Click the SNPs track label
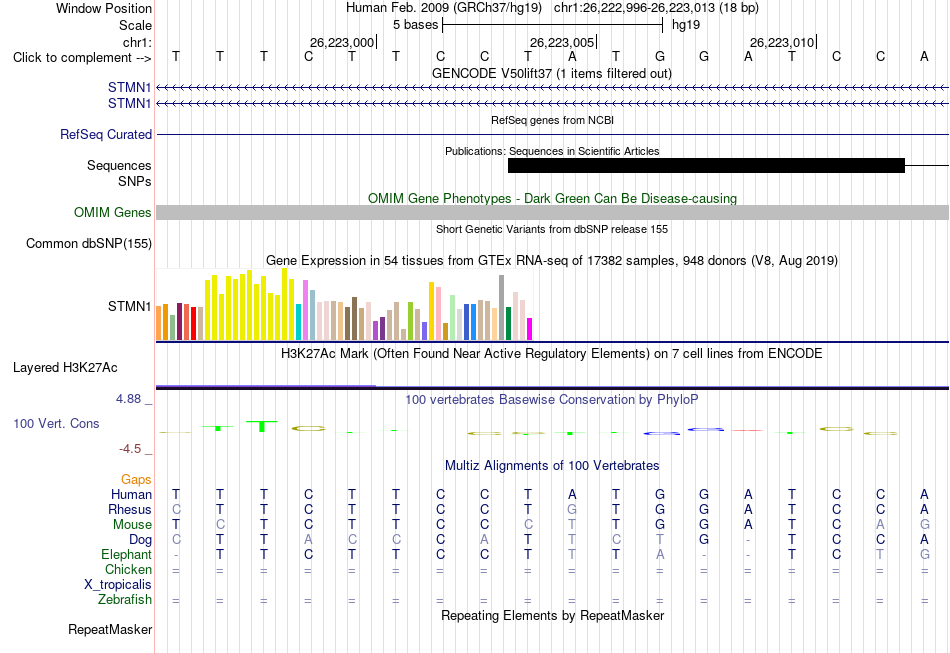The image size is (950, 653). point(135,181)
